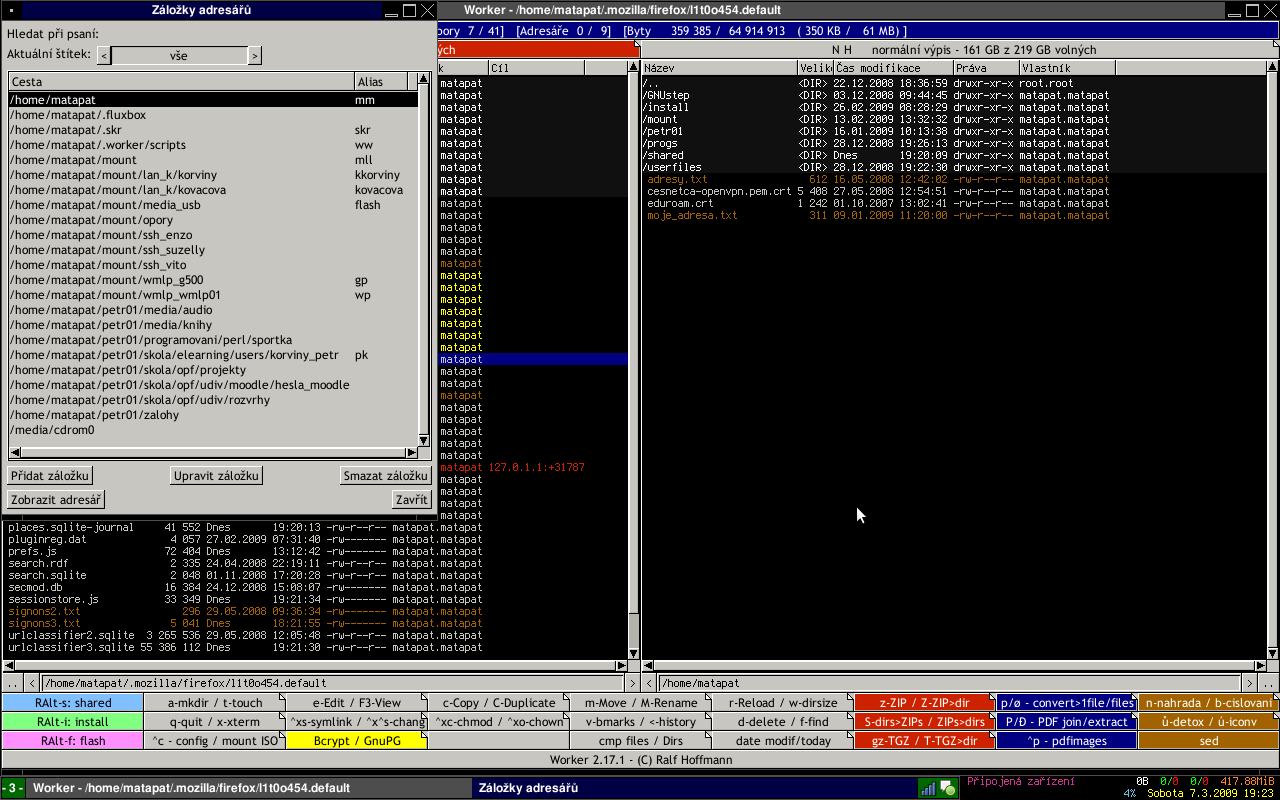Click 'd-delete / f-find' button
1280x800 pixels.
783,722
